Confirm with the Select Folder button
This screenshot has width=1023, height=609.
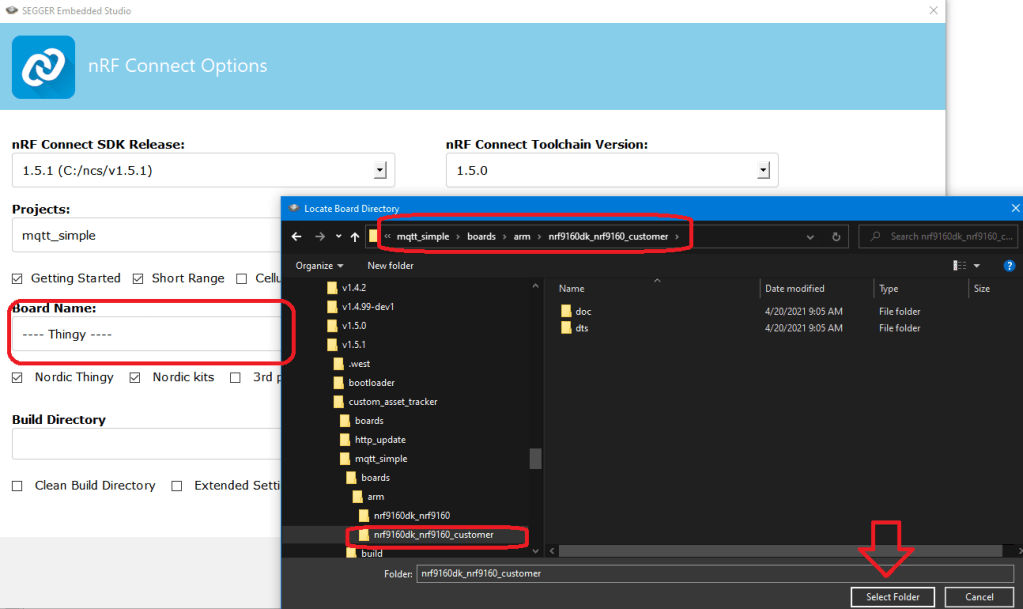[x=892, y=597]
